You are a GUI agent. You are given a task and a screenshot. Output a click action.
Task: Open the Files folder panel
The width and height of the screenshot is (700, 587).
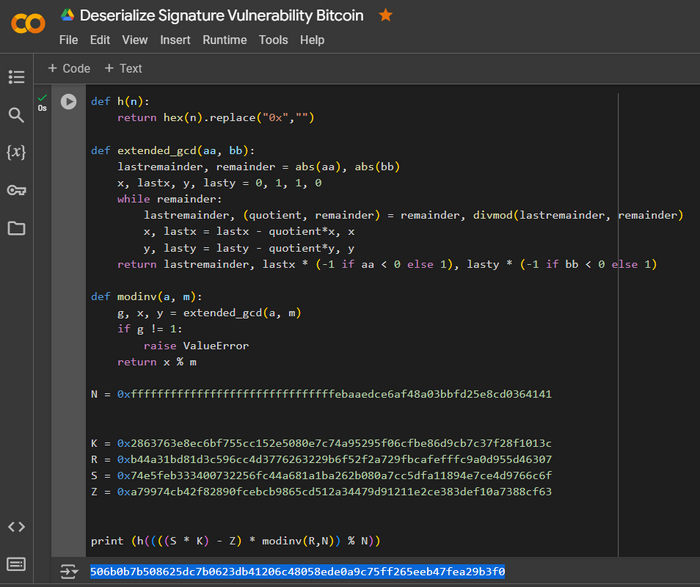[x=16, y=228]
